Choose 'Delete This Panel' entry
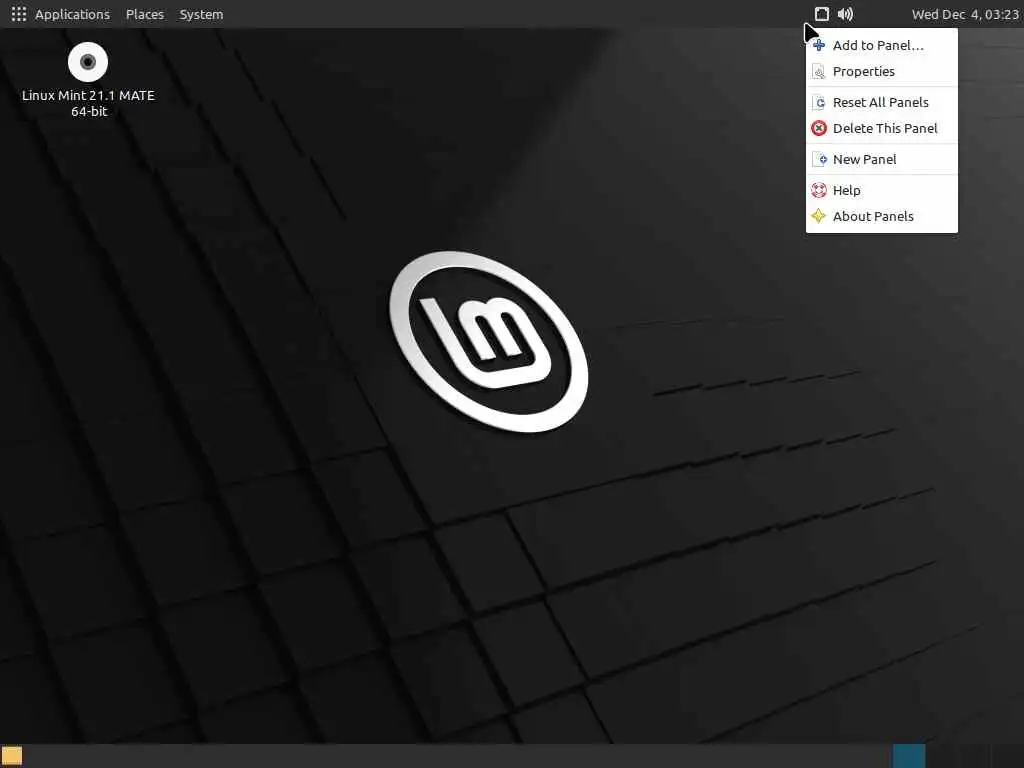Image resolution: width=1024 pixels, height=768 pixels. click(882, 128)
